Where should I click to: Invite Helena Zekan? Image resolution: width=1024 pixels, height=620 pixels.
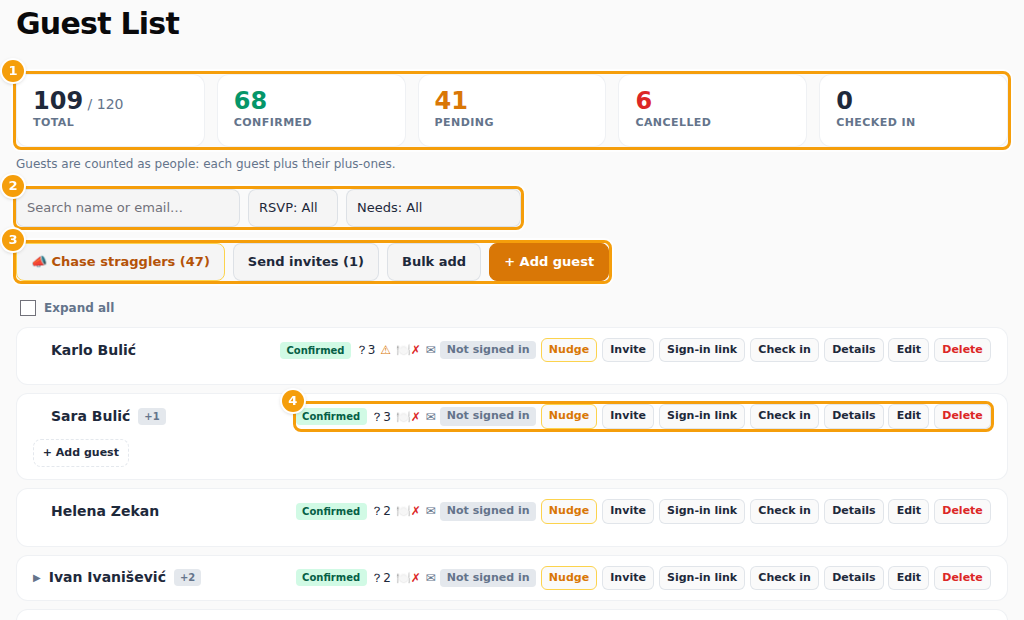tap(628, 511)
